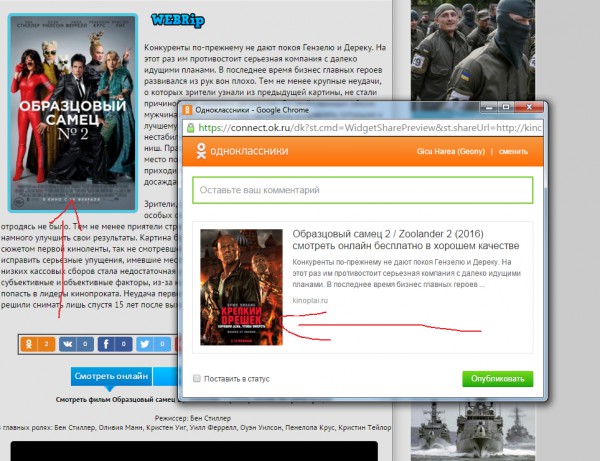Click the Odnoklassniki share icon on the page
Viewport: 600px width, 461px height.
pyautogui.click(x=29, y=344)
